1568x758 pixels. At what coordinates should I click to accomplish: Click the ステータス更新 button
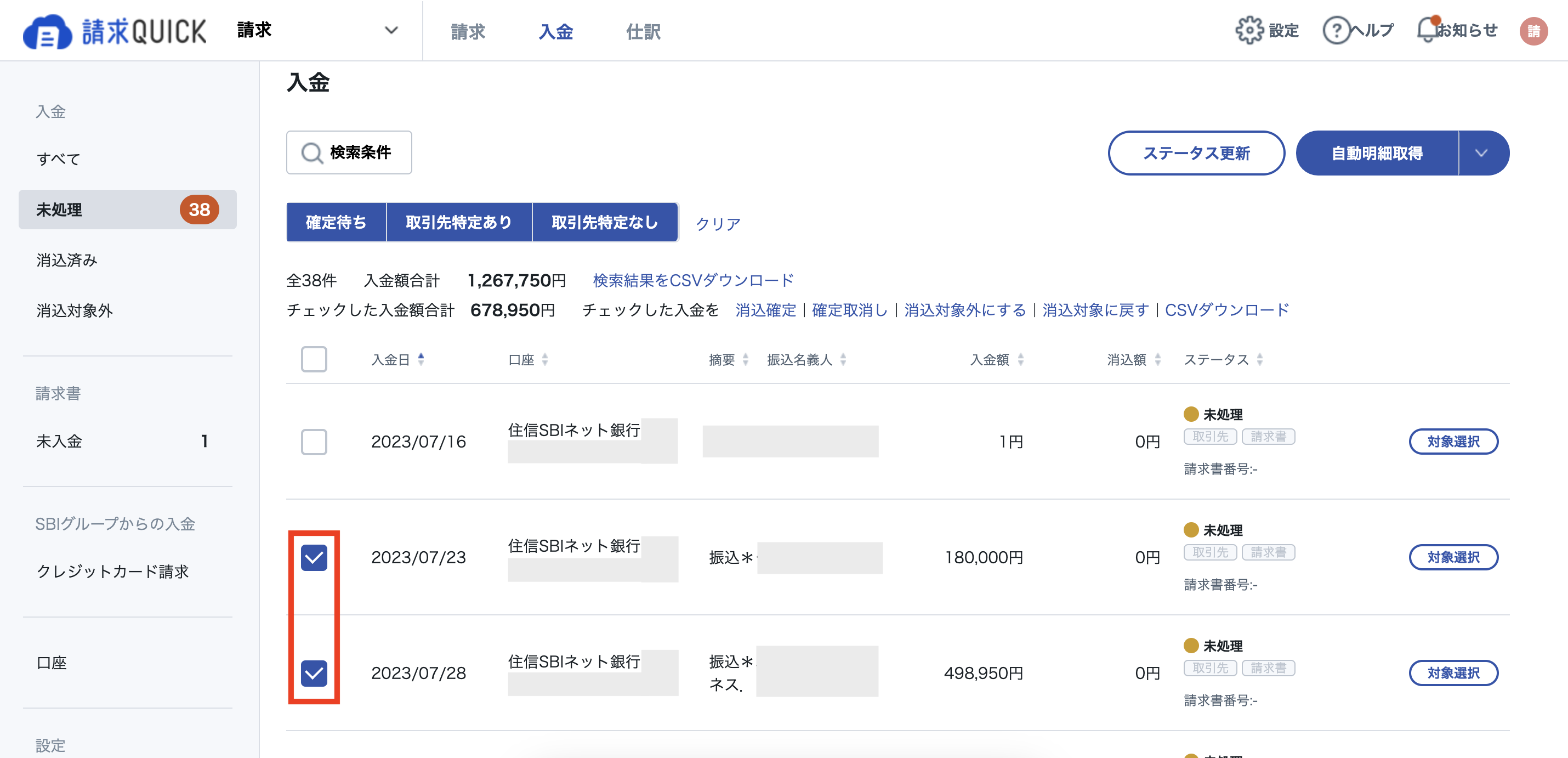click(x=1196, y=153)
